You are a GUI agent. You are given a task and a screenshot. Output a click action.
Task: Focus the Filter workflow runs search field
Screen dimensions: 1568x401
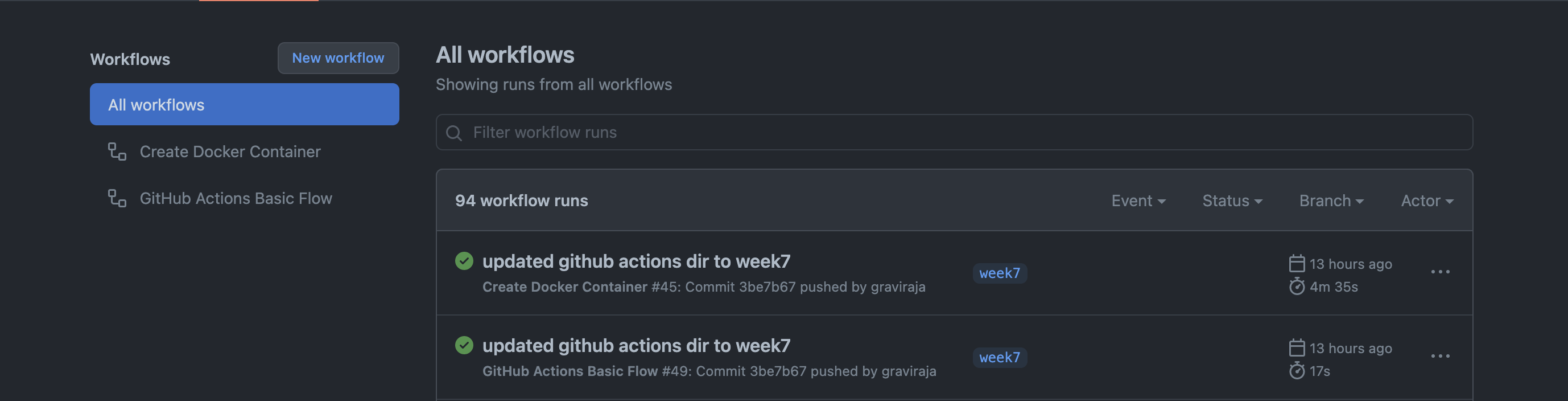[962, 132]
